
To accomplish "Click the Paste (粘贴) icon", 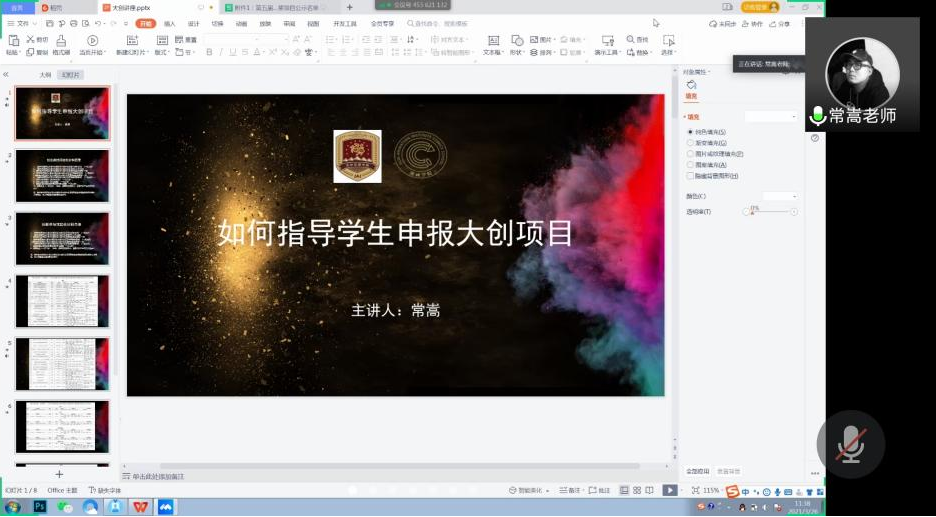I will coord(13,41).
